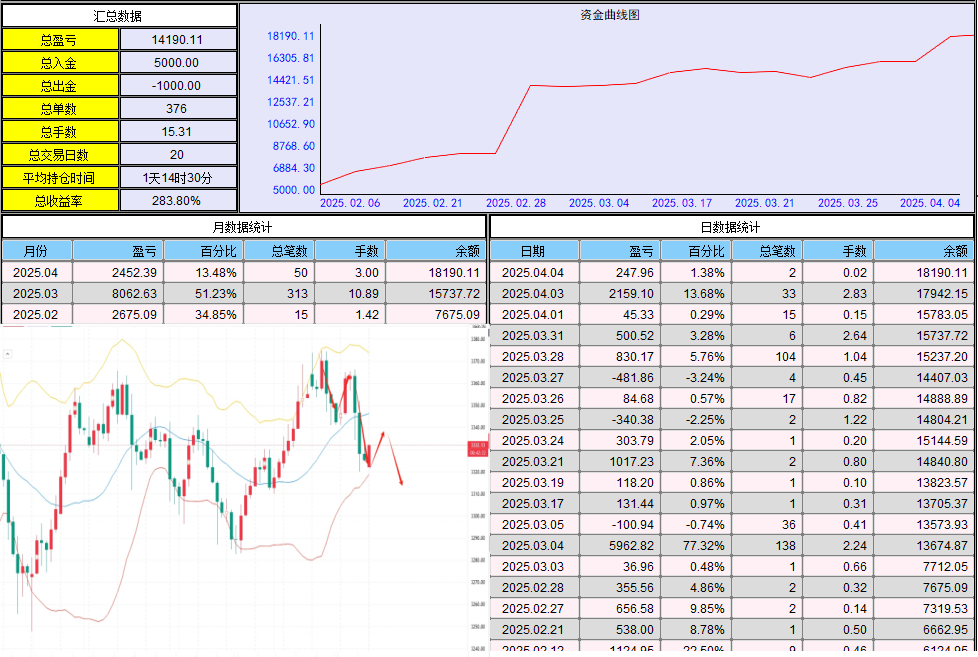Image resolution: width=978 pixels, height=657 pixels.
Task: Click the 2025.02.06 date on equity chart axis
Action: tap(350, 203)
